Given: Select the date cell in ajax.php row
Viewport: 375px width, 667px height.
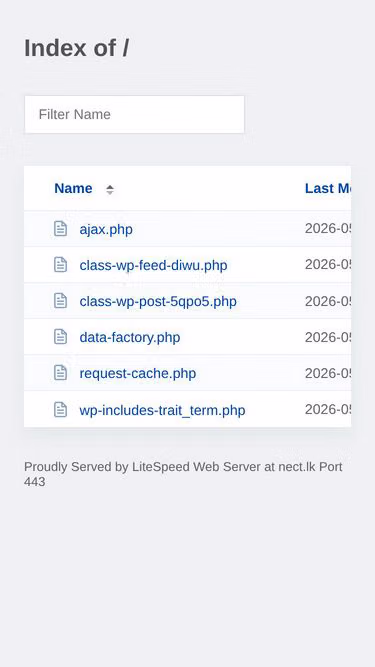Looking at the screenshot, I should [328, 228].
